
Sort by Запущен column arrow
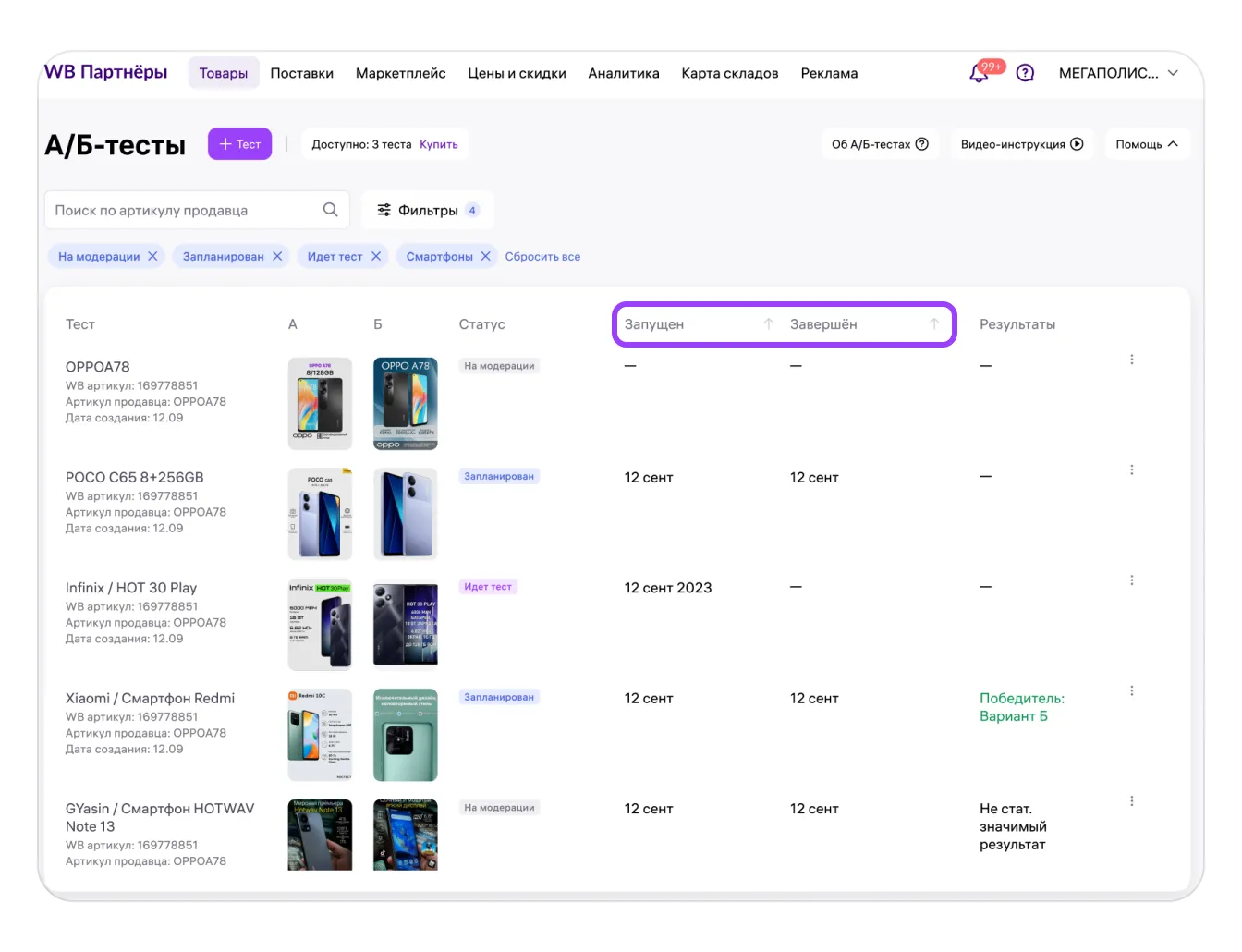pyautogui.click(x=768, y=324)
